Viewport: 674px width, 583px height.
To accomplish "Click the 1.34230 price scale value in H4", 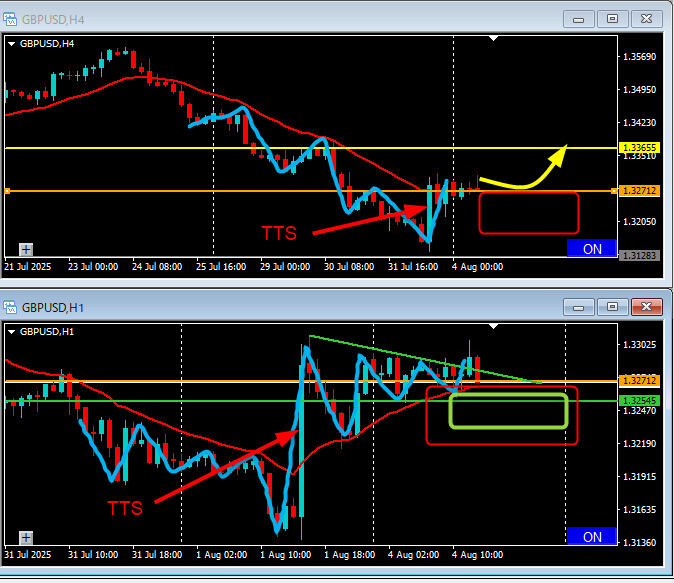I will click(639, 123).
